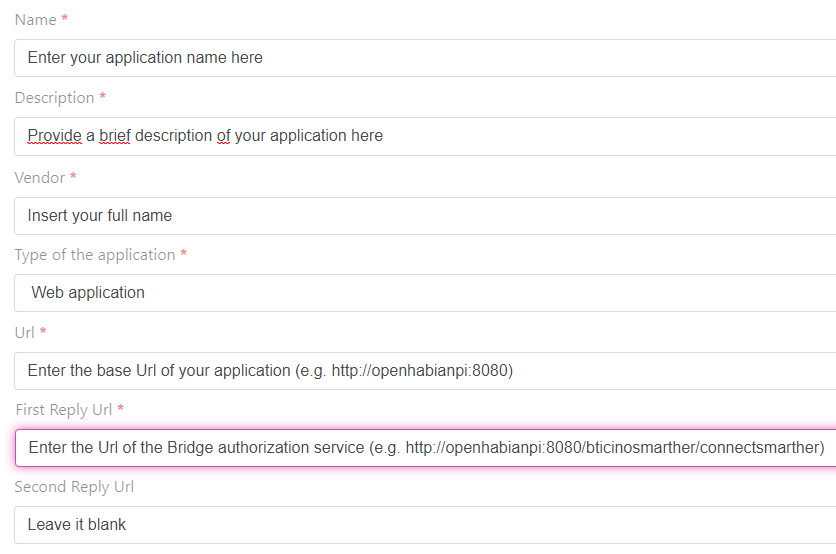The width and height of the screenshot is (836, 554).
Task: Click the First Reply Url label
Action: coord(64,410)
